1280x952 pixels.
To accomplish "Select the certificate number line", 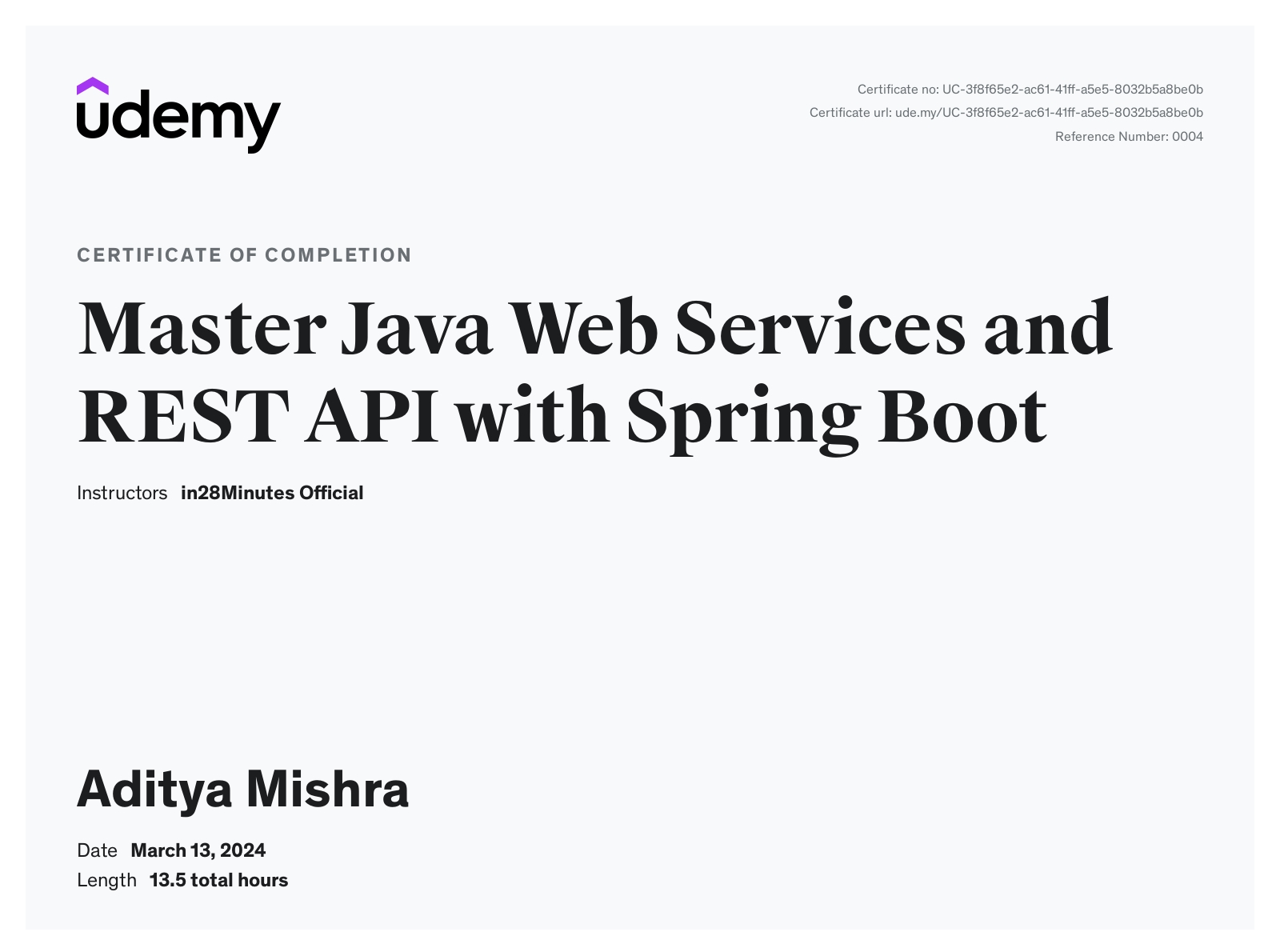I will coord(1030,89).
